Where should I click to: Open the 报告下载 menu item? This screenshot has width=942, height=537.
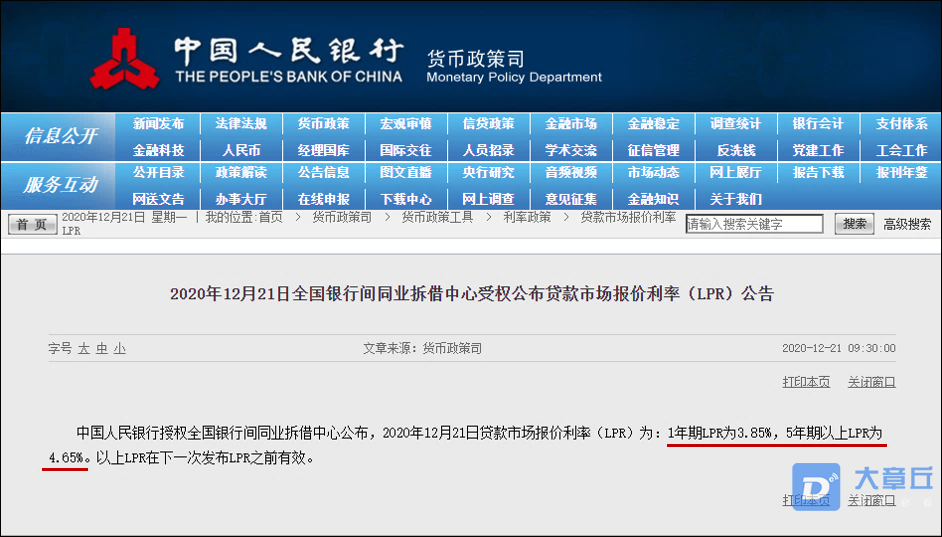818,172
